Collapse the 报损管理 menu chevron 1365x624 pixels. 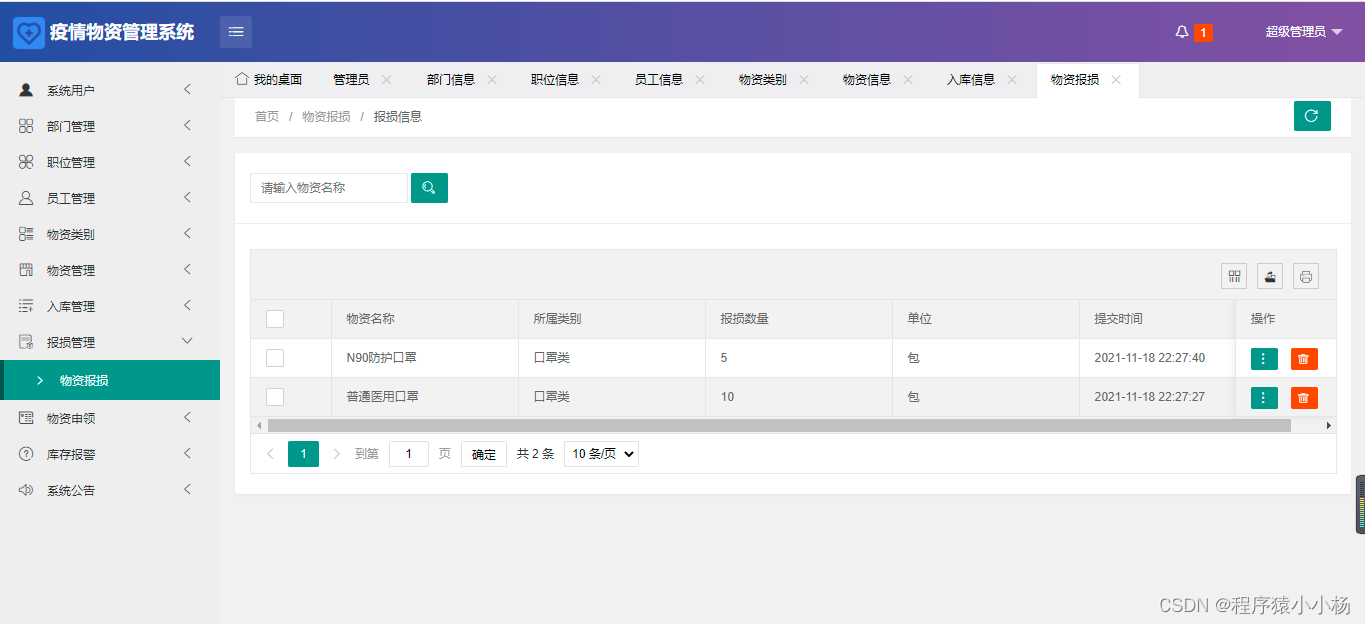pos(187,342)
